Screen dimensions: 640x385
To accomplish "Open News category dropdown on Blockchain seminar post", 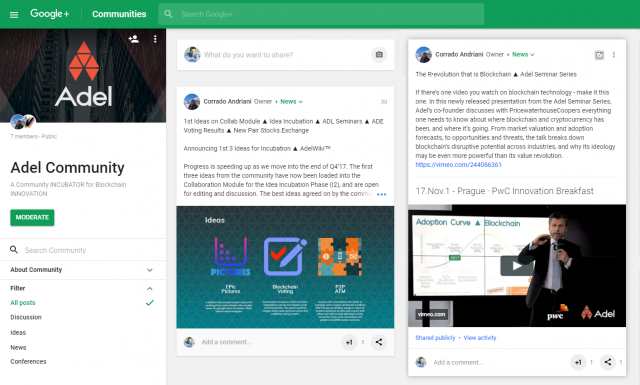I will coord(523,54).
